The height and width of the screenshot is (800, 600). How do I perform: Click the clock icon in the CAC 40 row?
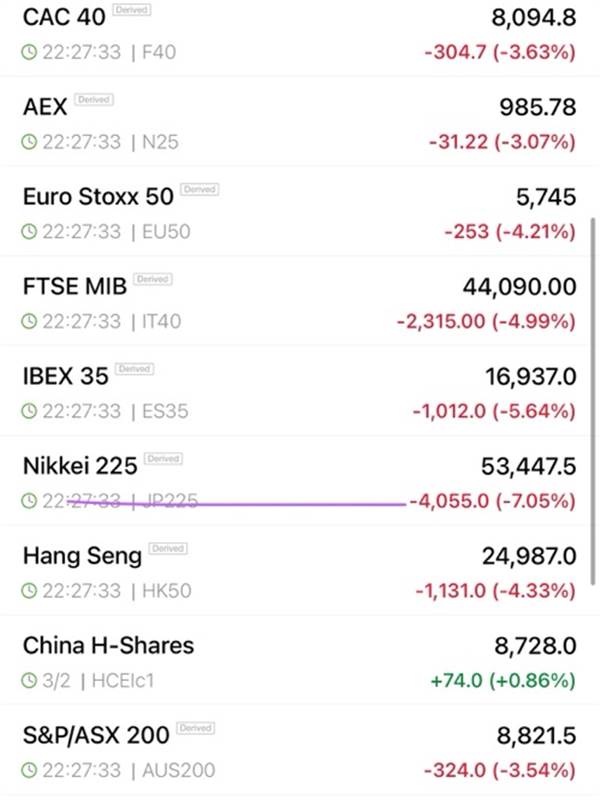coord(28,51)
